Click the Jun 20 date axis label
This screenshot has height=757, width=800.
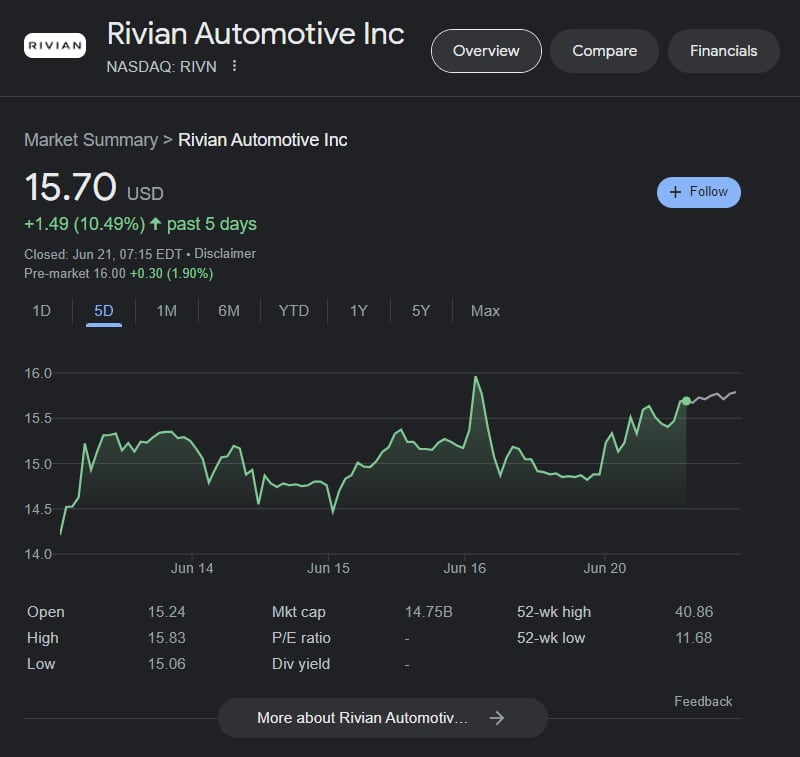[605, 568]
